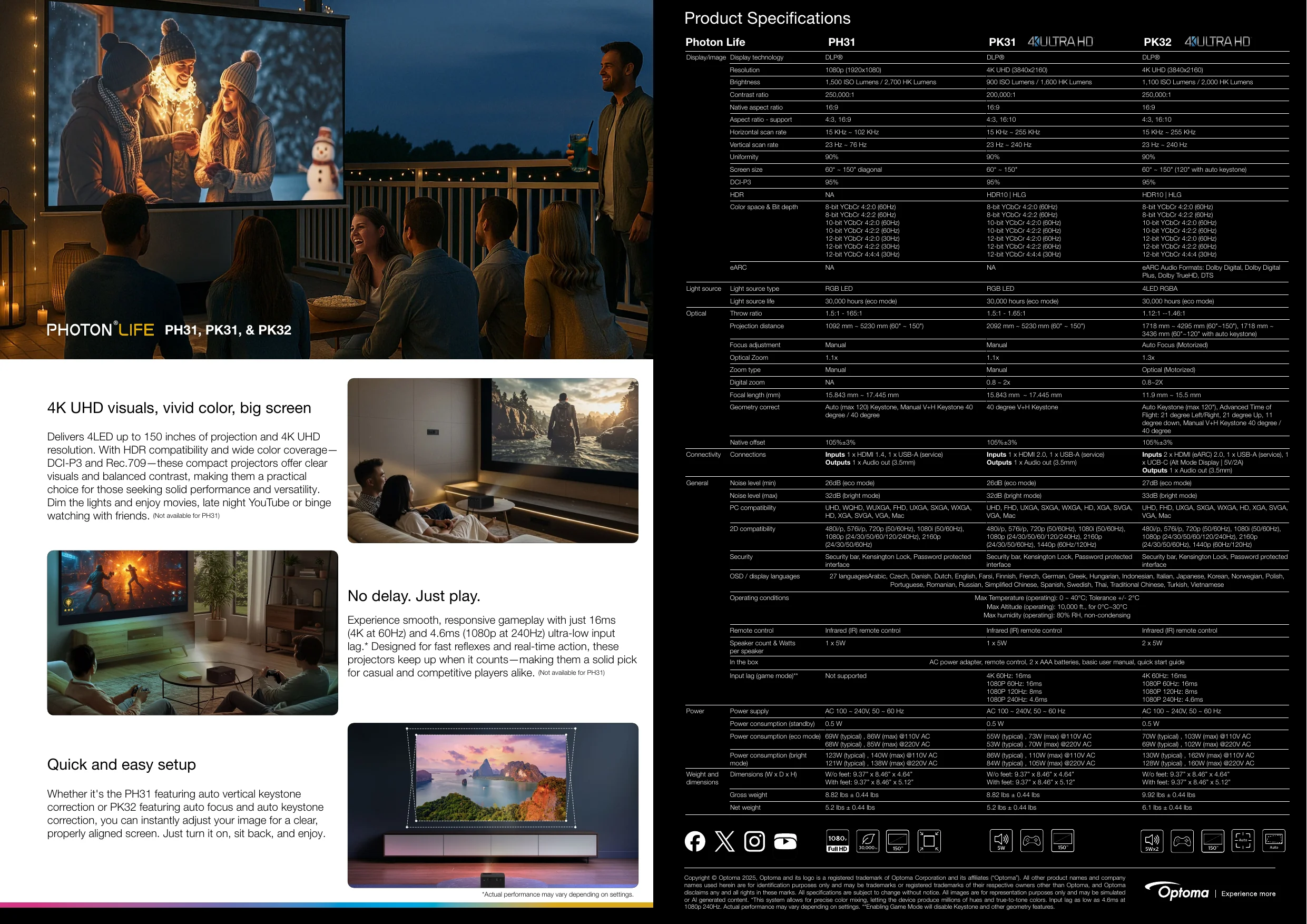
Task: Click the PK31 game controller icon
Action: [x=1031, y=840]
